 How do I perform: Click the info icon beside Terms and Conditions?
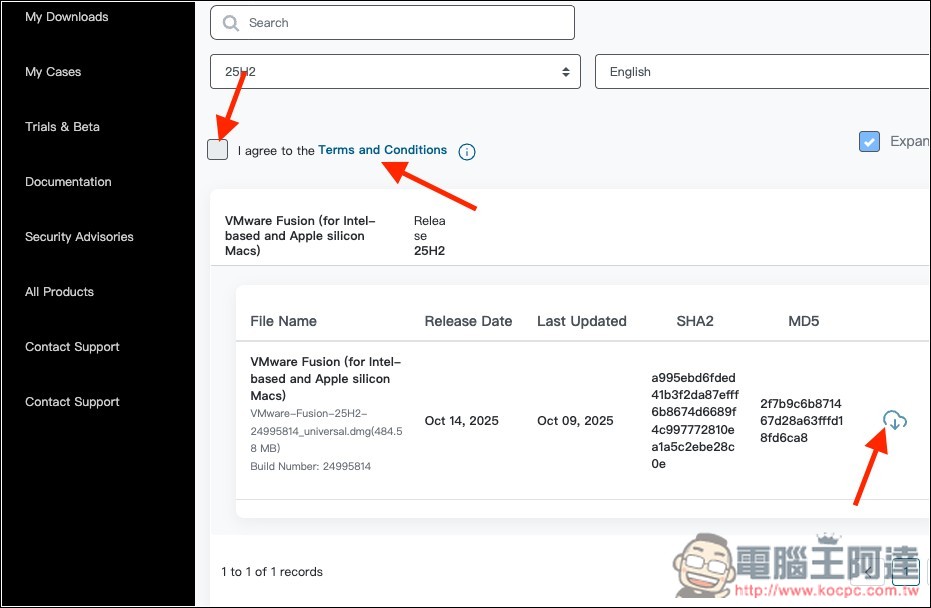pos(466,152)
